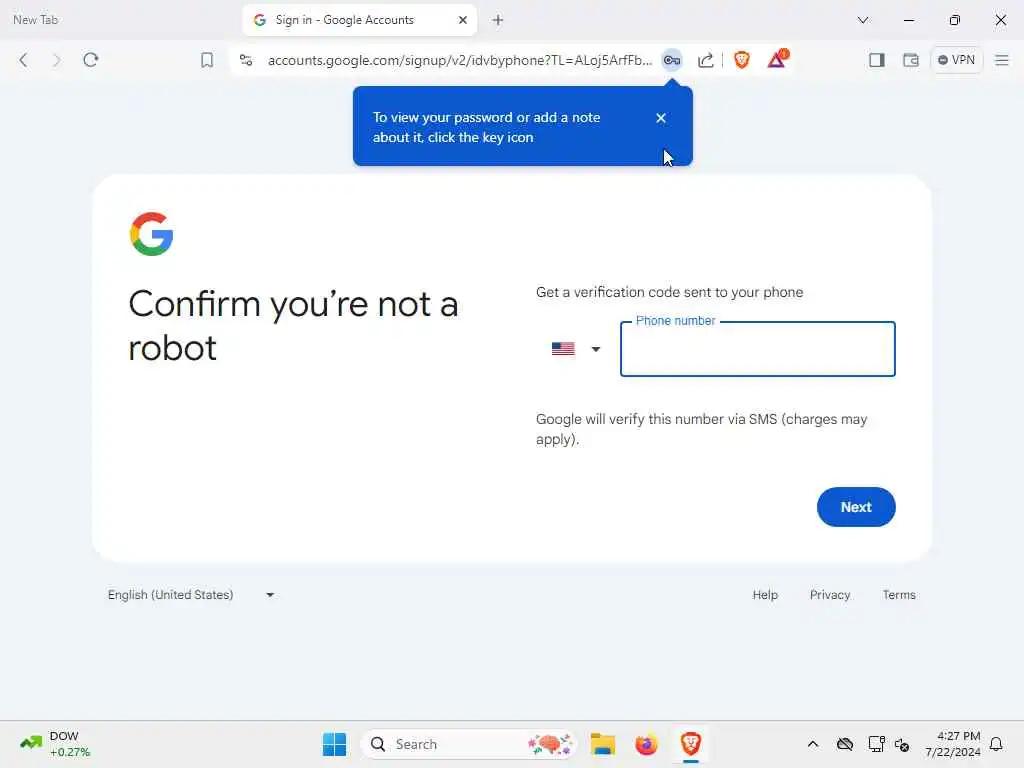The width and height of the screenshot is (1024, 768).
Task: Open Brave Rewards triangle icon
Action: (776, 59)
